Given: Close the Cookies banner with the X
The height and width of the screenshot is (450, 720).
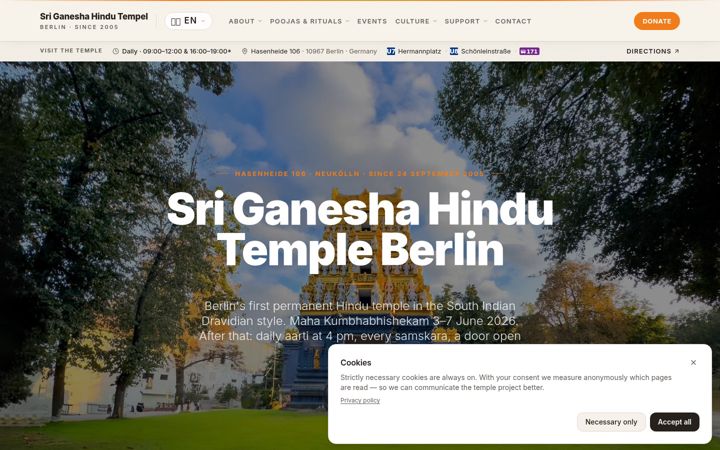Looking at the screenshot, I should (x=693, y=362).
